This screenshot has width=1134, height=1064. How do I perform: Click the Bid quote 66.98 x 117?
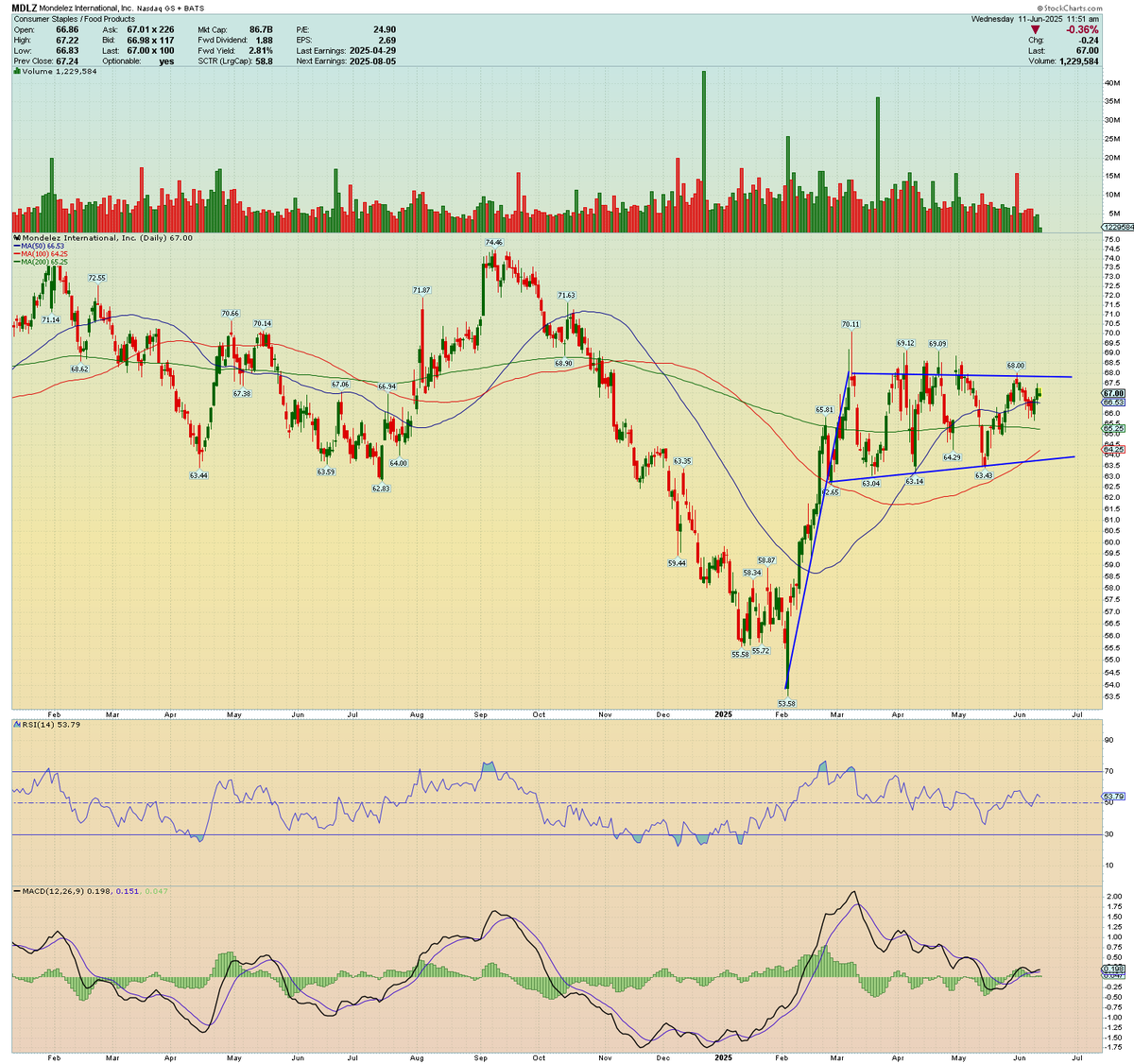(x=150, y=41)
